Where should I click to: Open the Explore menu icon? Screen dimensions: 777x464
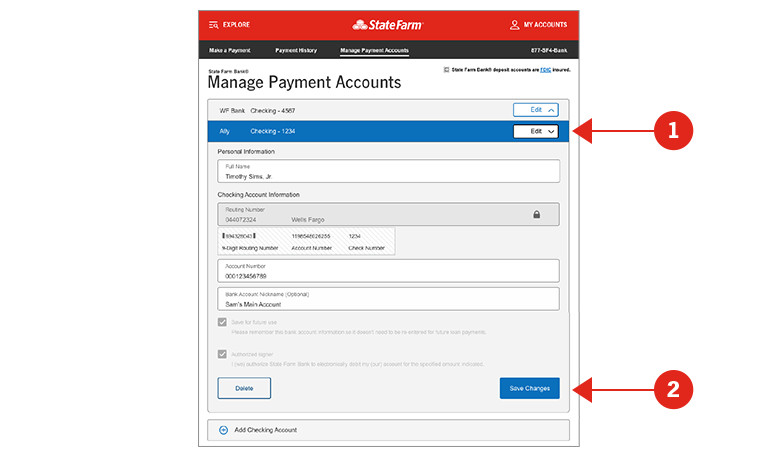pos(214,25)
